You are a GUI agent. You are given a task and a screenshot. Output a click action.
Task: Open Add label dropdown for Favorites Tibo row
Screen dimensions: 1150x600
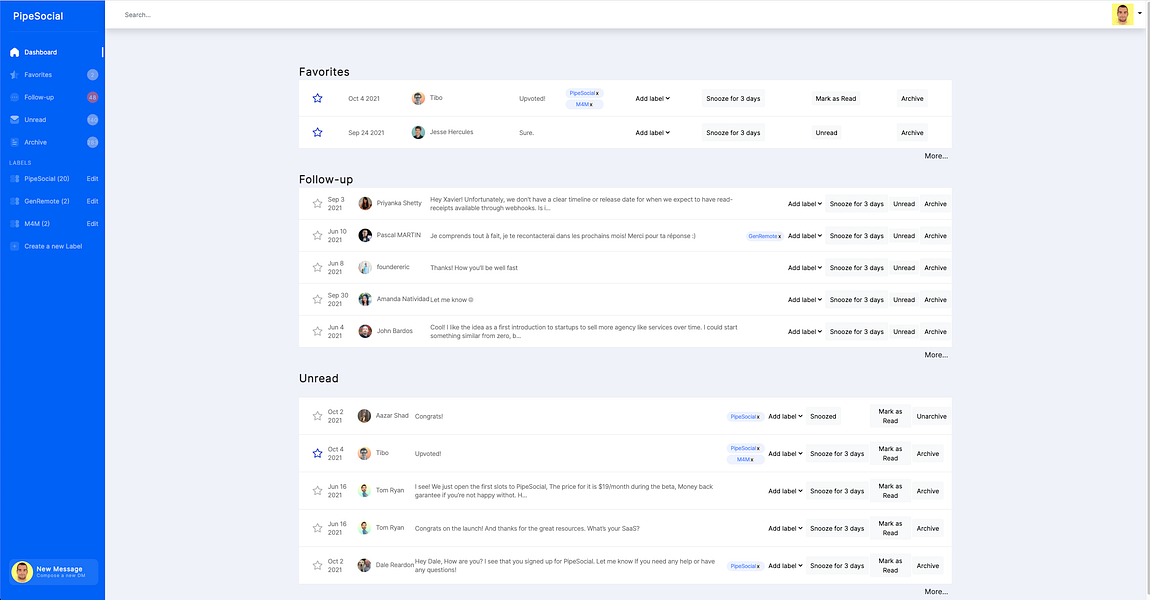pyautogui.click(x=653, y=98)
